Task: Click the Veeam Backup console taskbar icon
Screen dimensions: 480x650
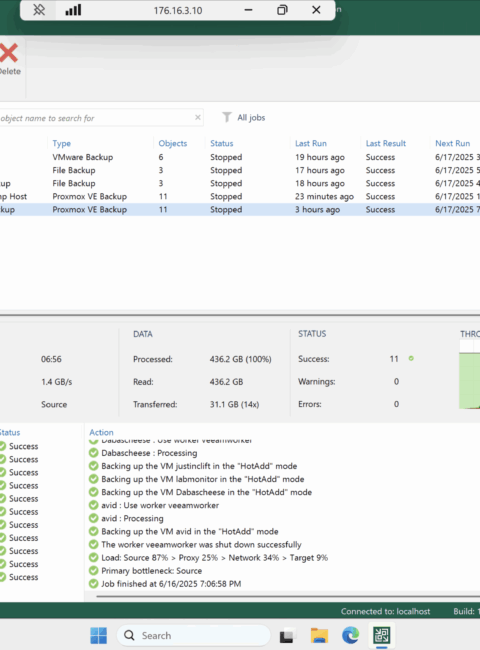Action: tap(381, 635)
